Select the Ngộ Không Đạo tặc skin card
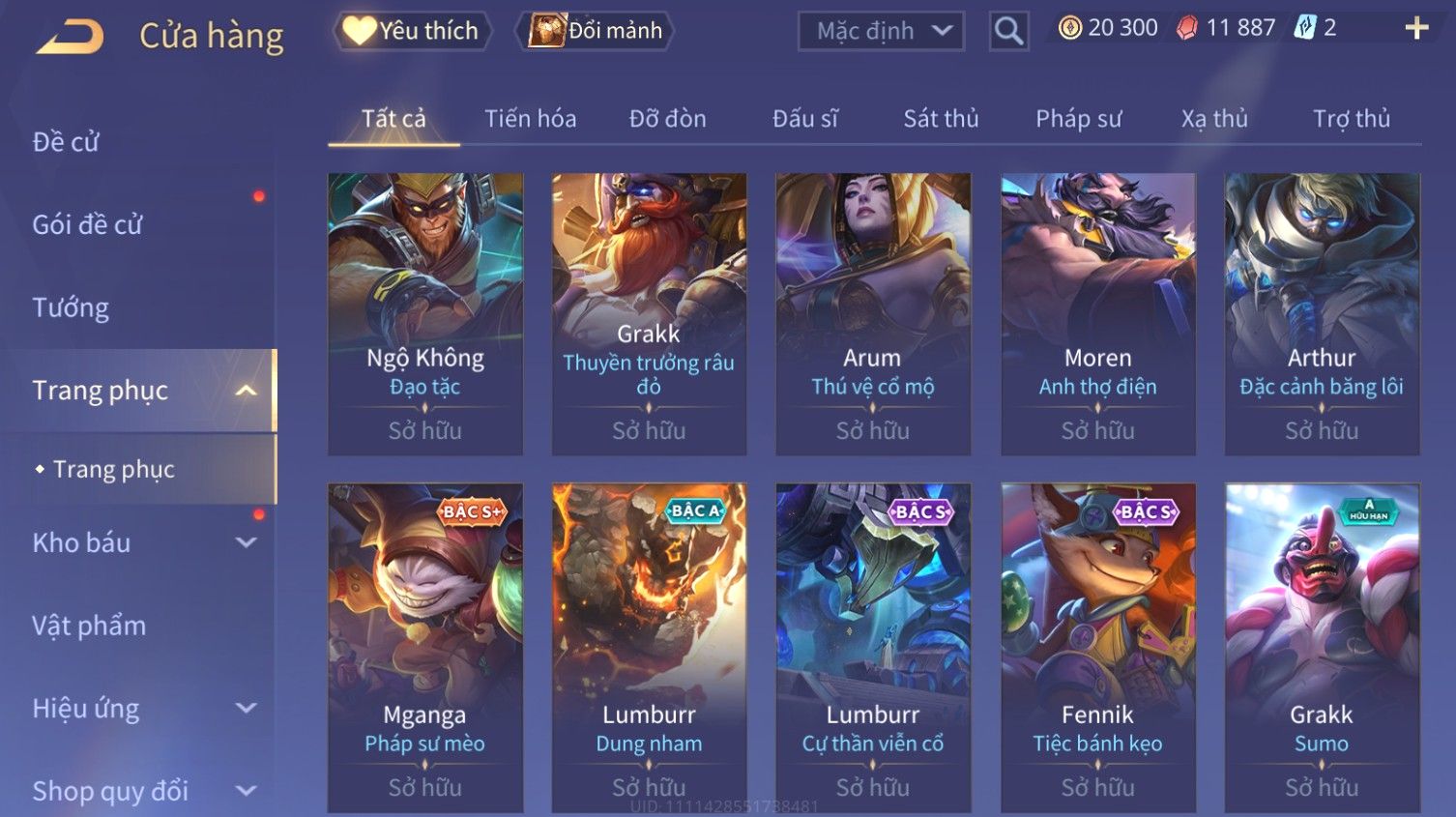The height and width of the screenshot is (817, 1456). click(x=425, y=314)
